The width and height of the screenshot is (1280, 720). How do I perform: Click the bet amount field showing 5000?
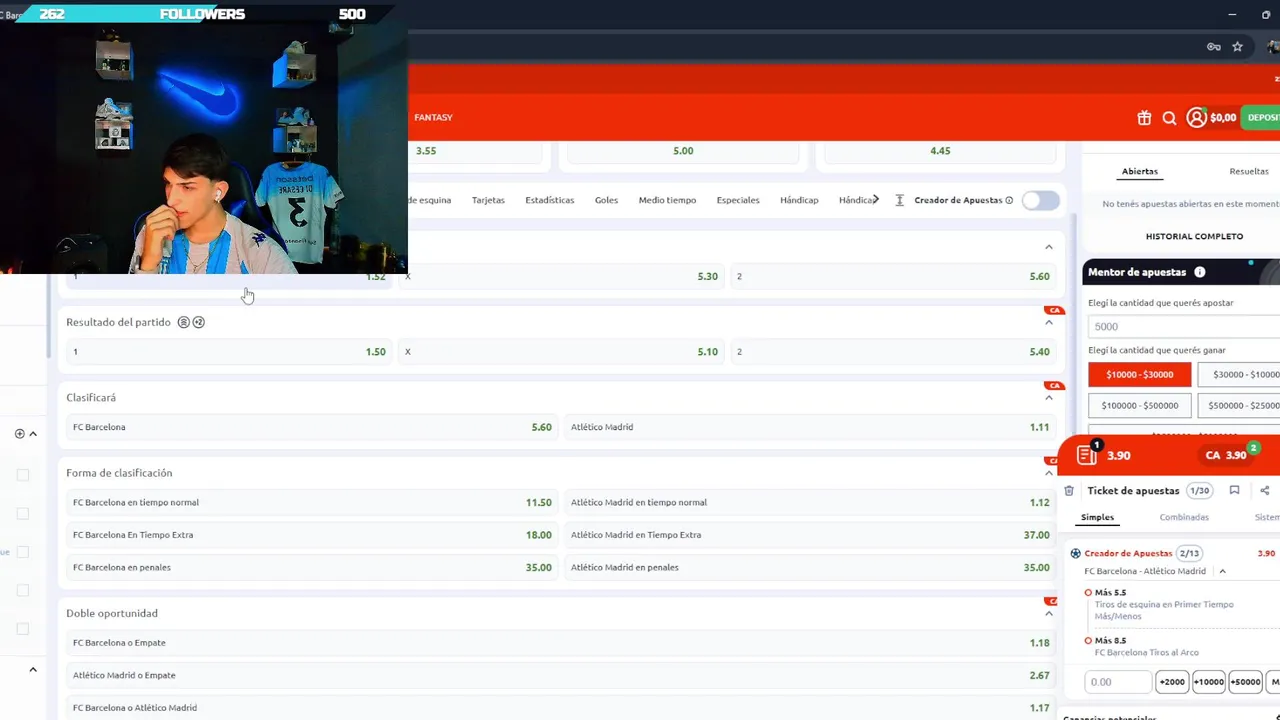pyautogui.click(x=1183, y=326)
